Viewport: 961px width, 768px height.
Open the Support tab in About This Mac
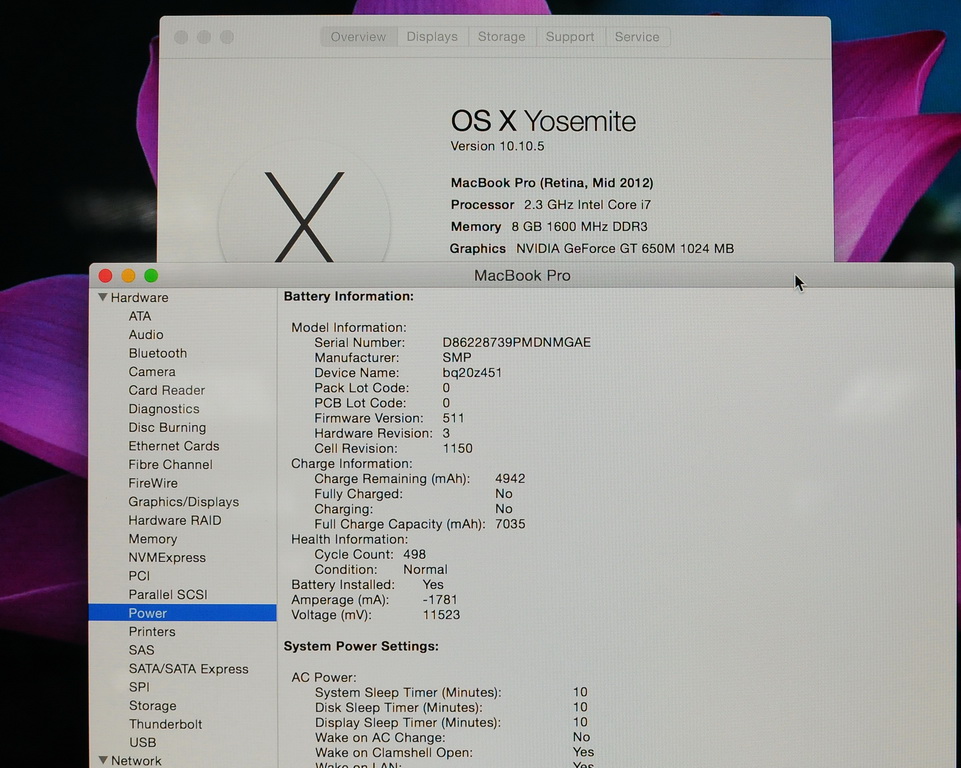[570, 37]
